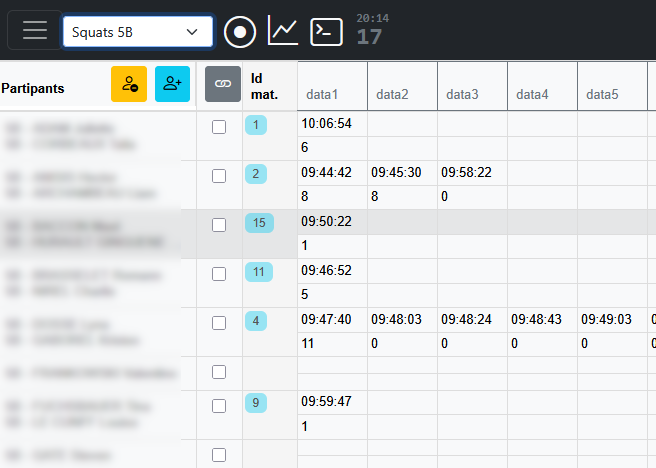656x468 pixels.
Task: Click the mat id badge 1
Action: (256, 125)
